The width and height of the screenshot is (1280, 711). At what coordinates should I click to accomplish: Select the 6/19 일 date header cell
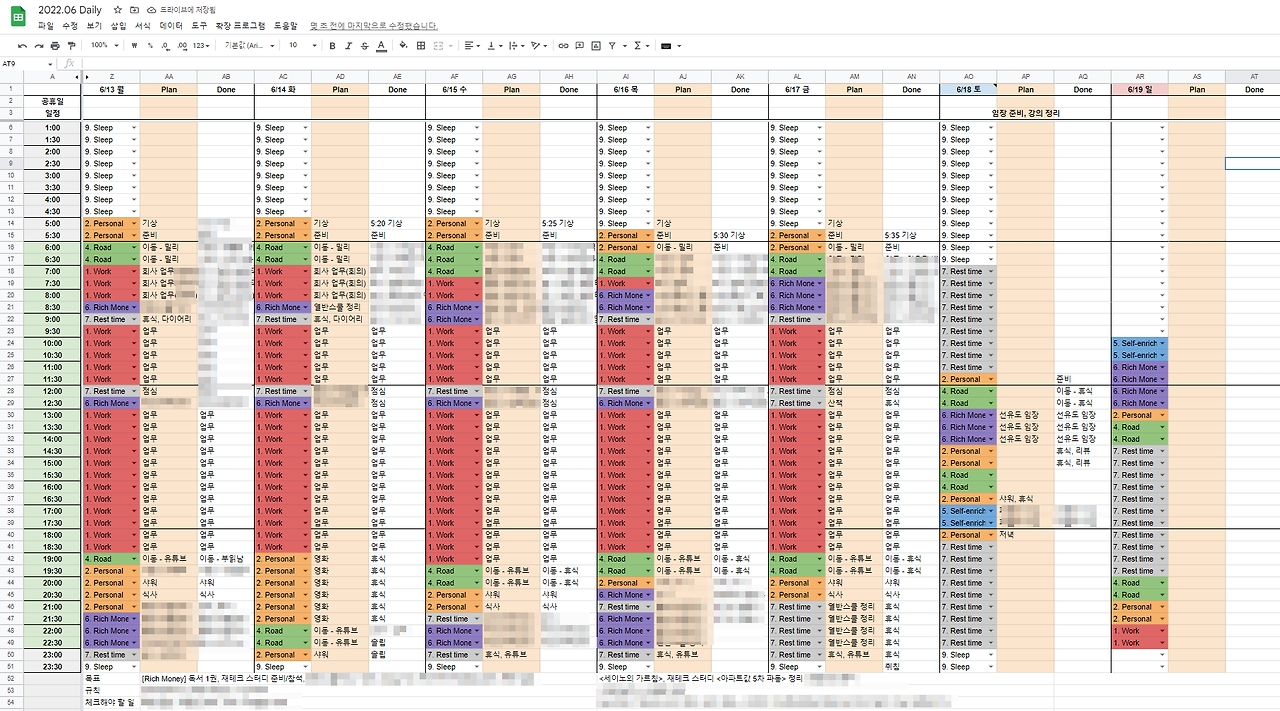click(x=1140, y=89)
